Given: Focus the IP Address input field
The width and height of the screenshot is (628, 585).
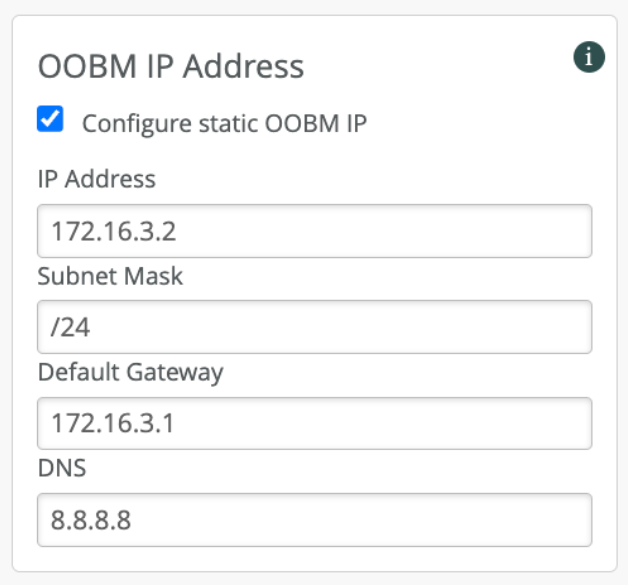Looking at the screenshot, I should 314,231.
